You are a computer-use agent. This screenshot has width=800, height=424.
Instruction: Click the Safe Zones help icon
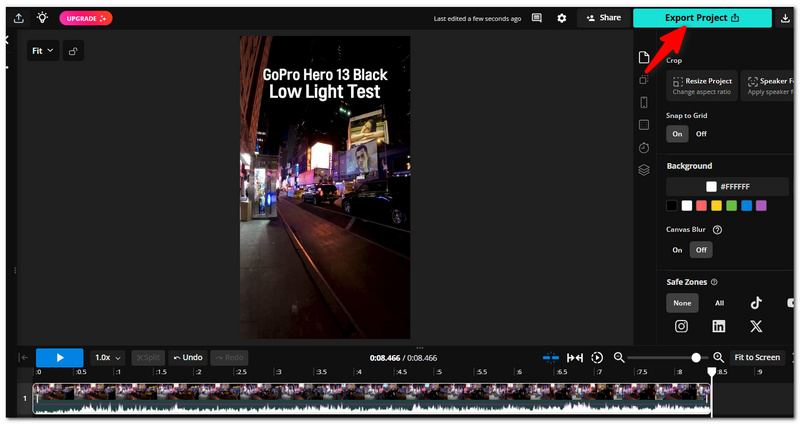(x=714, y=282)
